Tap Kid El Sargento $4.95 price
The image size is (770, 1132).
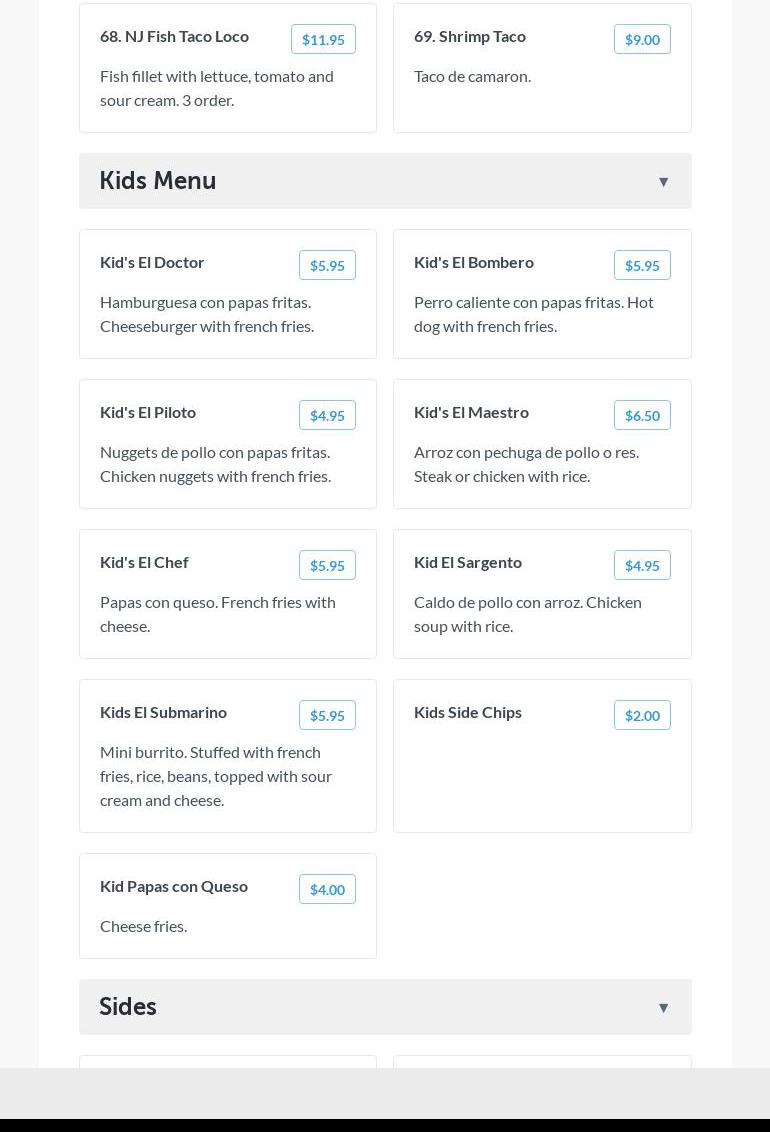tap(642, 566)
